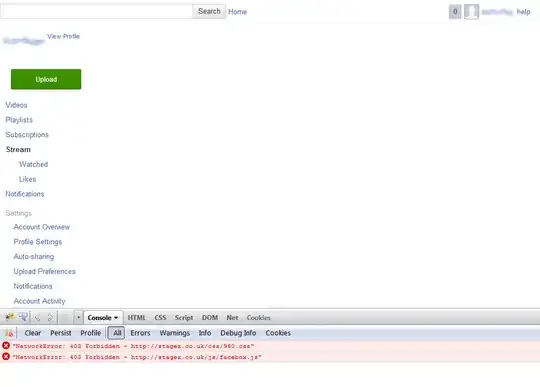Open the help link

(523, 12)
